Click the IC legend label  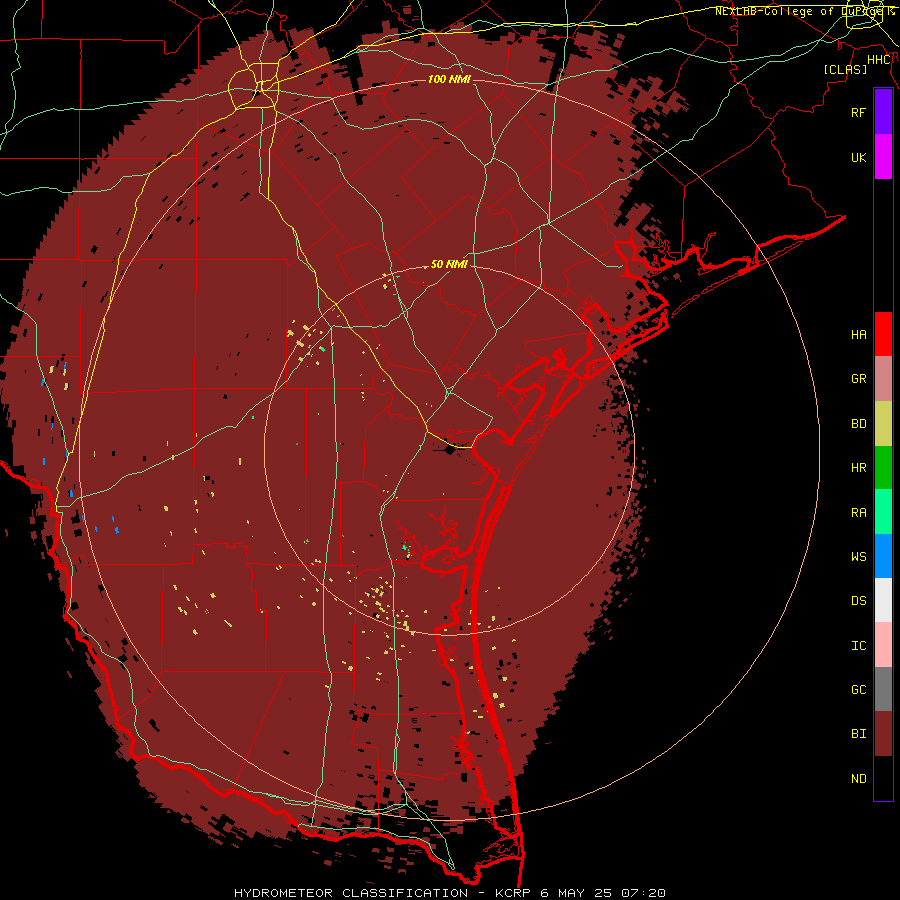click(859, 646)
